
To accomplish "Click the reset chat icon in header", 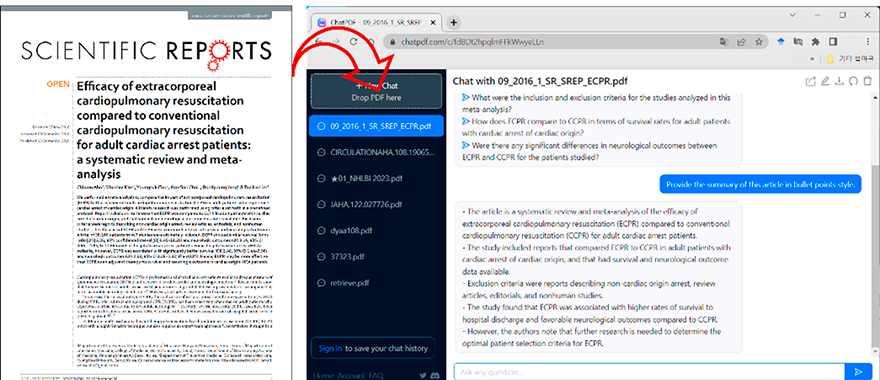I will coord(853,81).
